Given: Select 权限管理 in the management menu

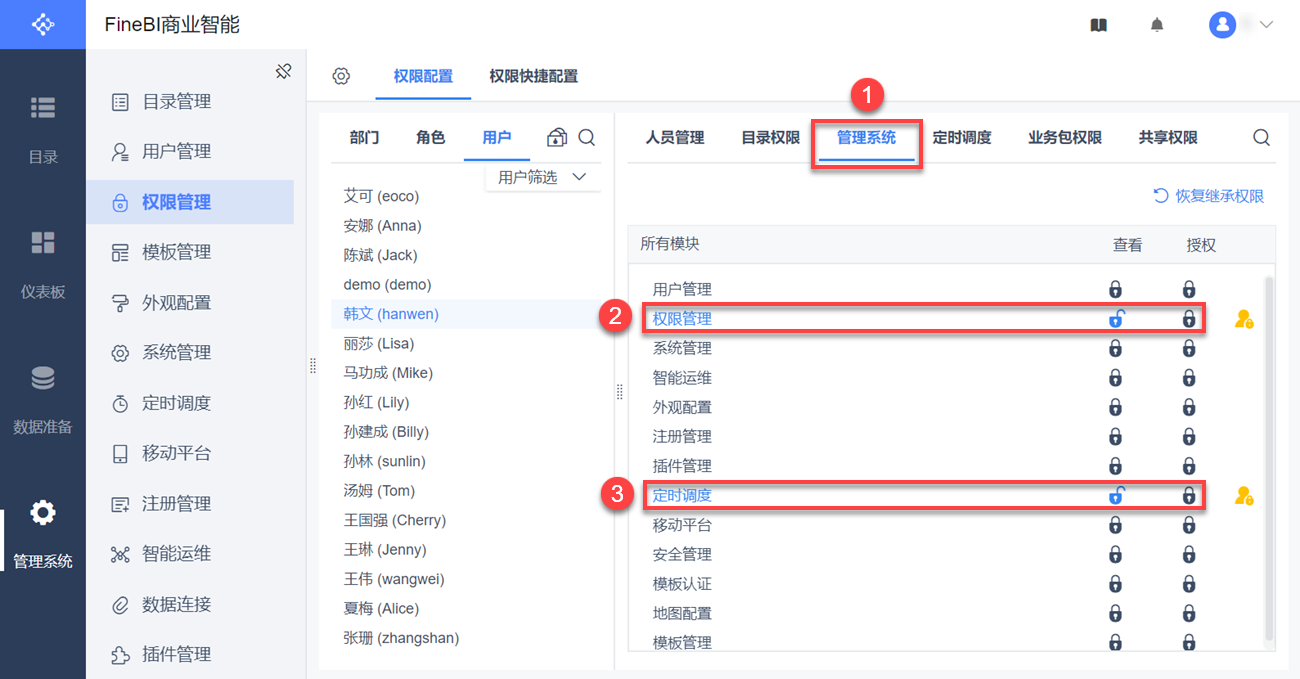Looking at the screenshot, I should tap(190, 202).
